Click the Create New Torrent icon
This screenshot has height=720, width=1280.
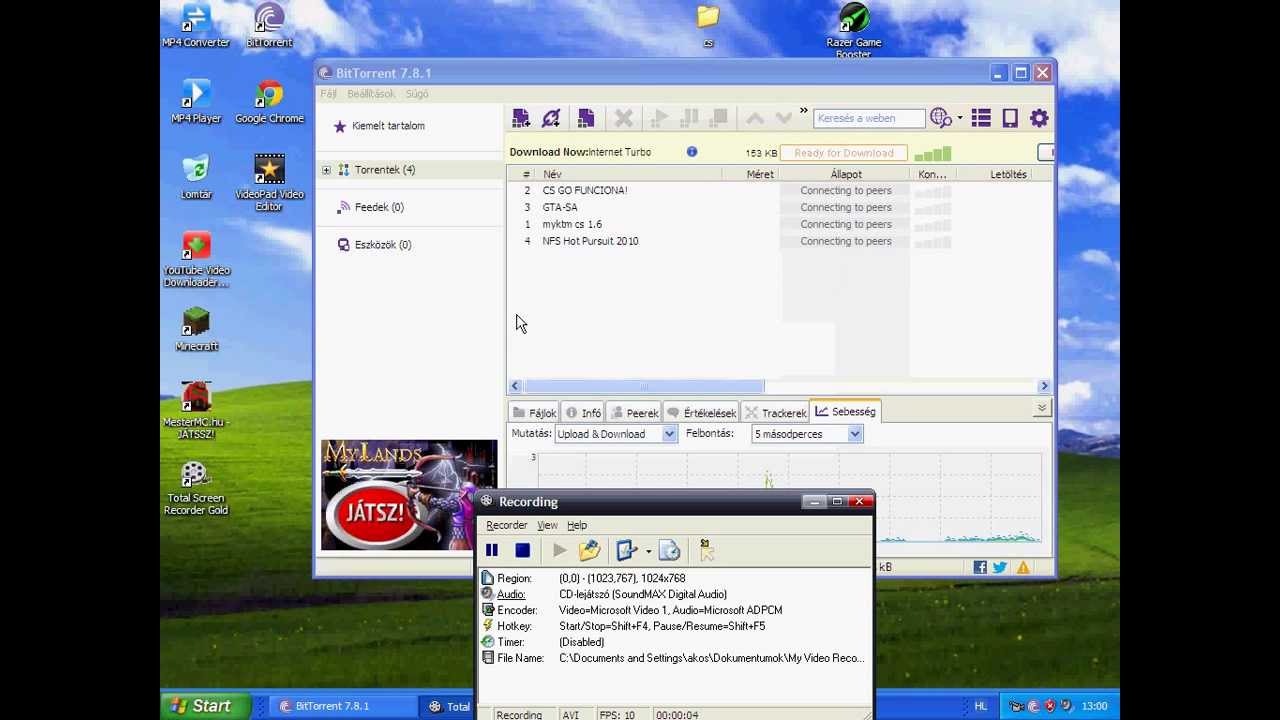[x=586, y=118]
